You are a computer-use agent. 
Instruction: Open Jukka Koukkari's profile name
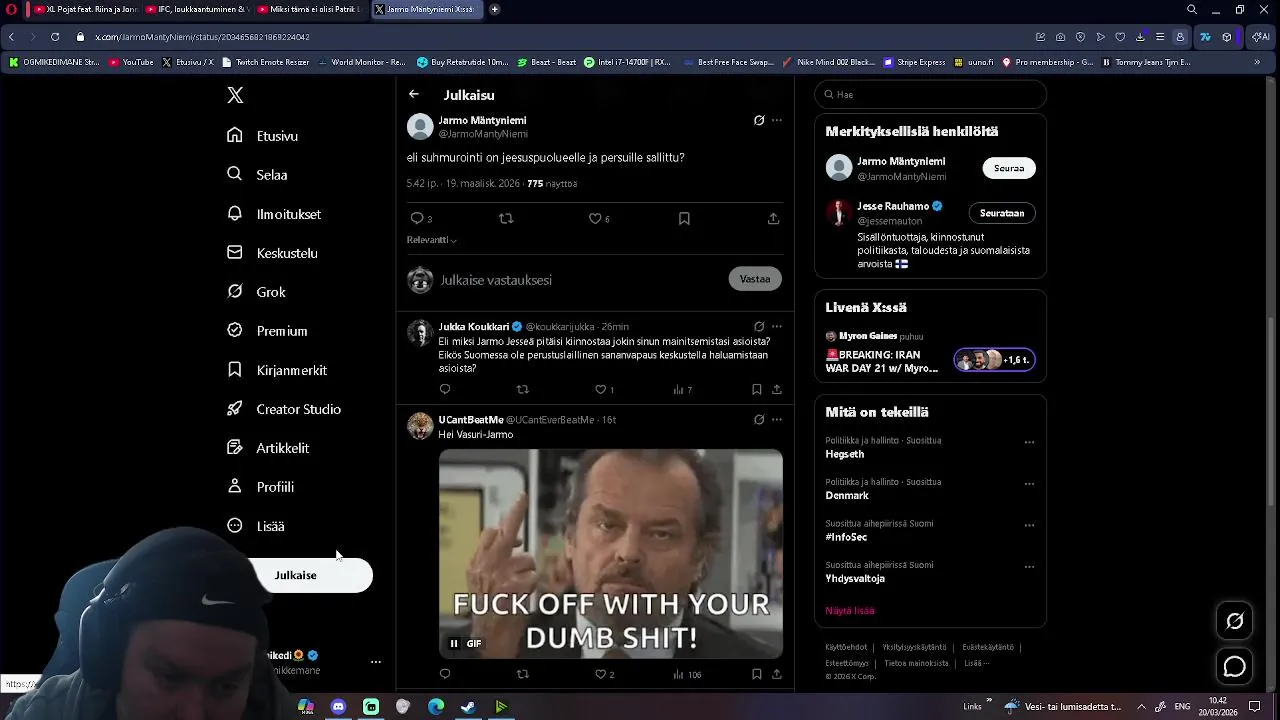[474, 327]
